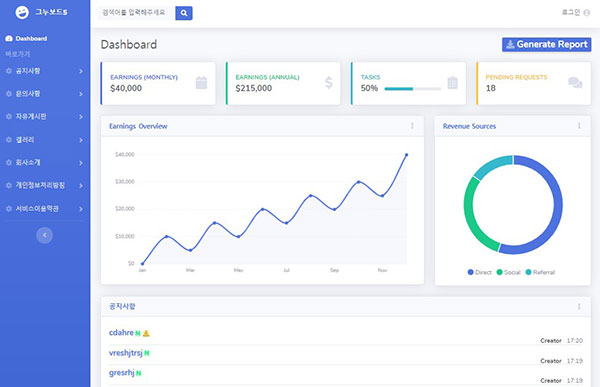Expand the 개인정보처리방침 sidebar chevron
Screen dimensions: 600x387
[x=81, y=186]
